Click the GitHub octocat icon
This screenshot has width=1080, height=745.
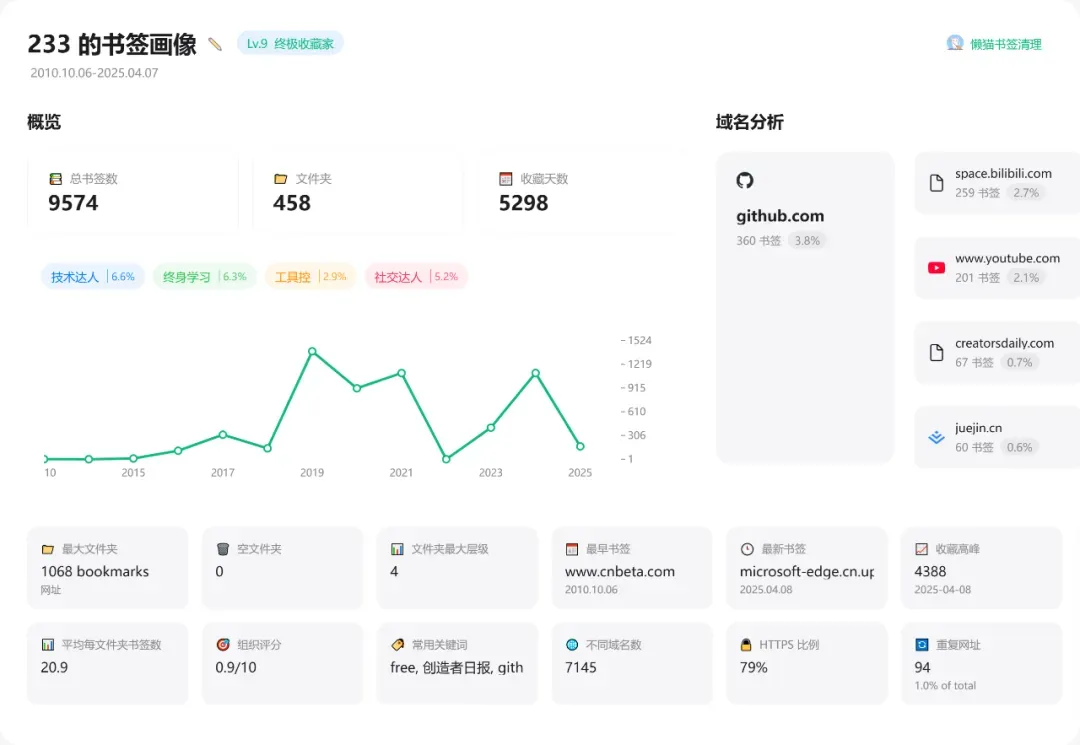tap(745, 180)
